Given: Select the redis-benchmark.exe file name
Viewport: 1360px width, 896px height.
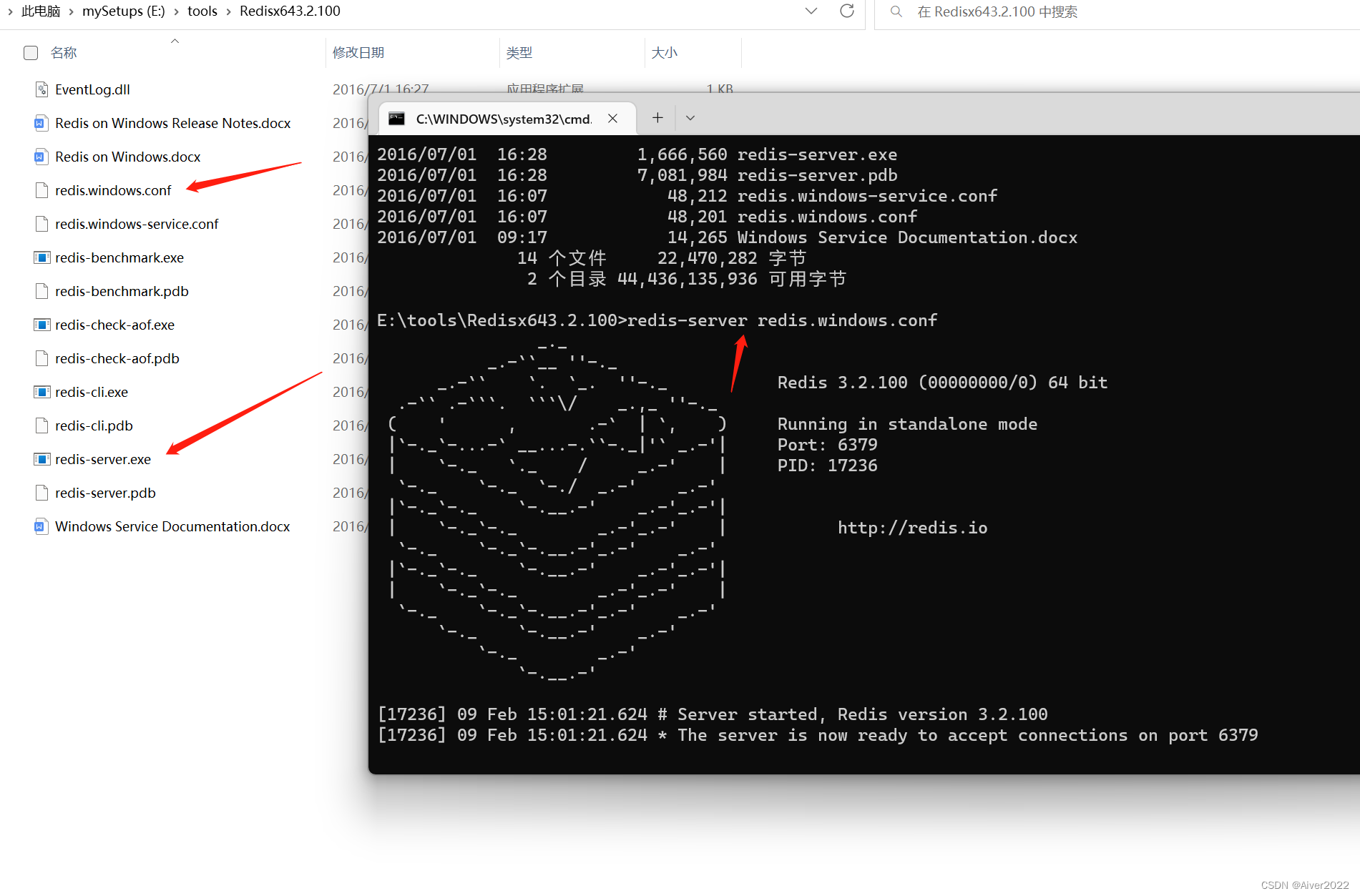Looking at the screenshot, I should pos(119,257).
